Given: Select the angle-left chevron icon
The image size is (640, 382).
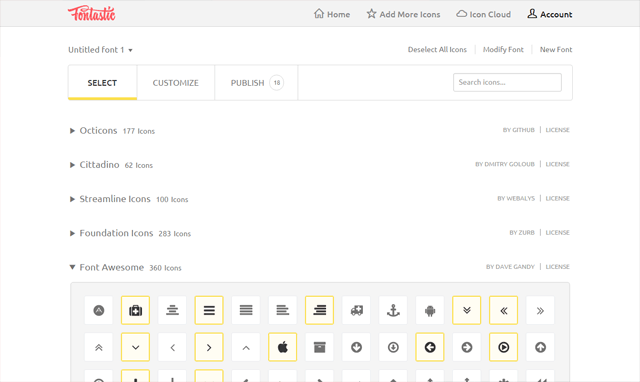Looking at the screenshot, I should (x=172, y=347).
